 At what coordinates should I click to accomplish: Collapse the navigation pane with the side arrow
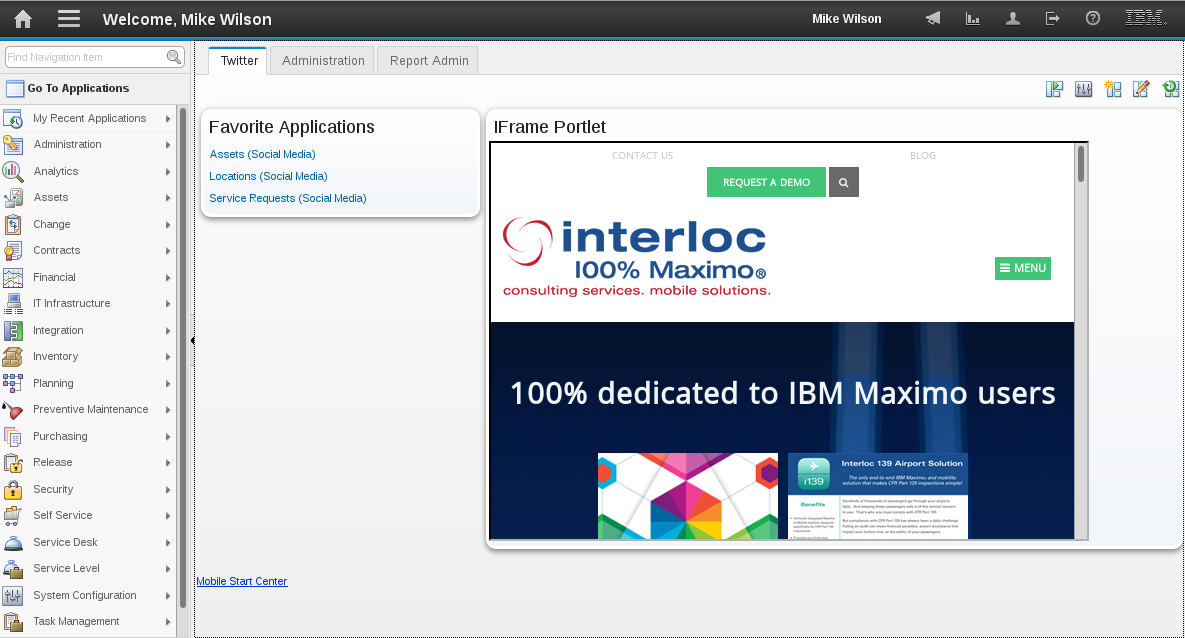click(x=191, y=340)
